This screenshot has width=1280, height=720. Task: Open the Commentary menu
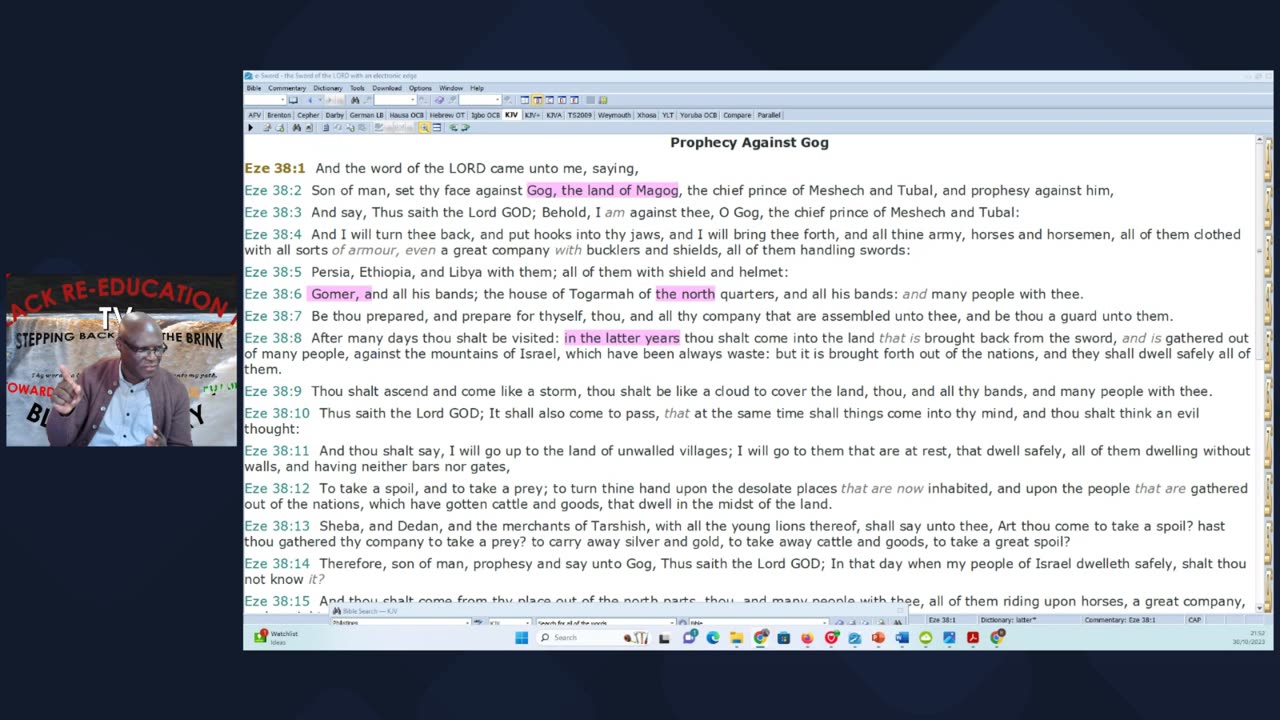pyautogui.click(x=287, y=88)
